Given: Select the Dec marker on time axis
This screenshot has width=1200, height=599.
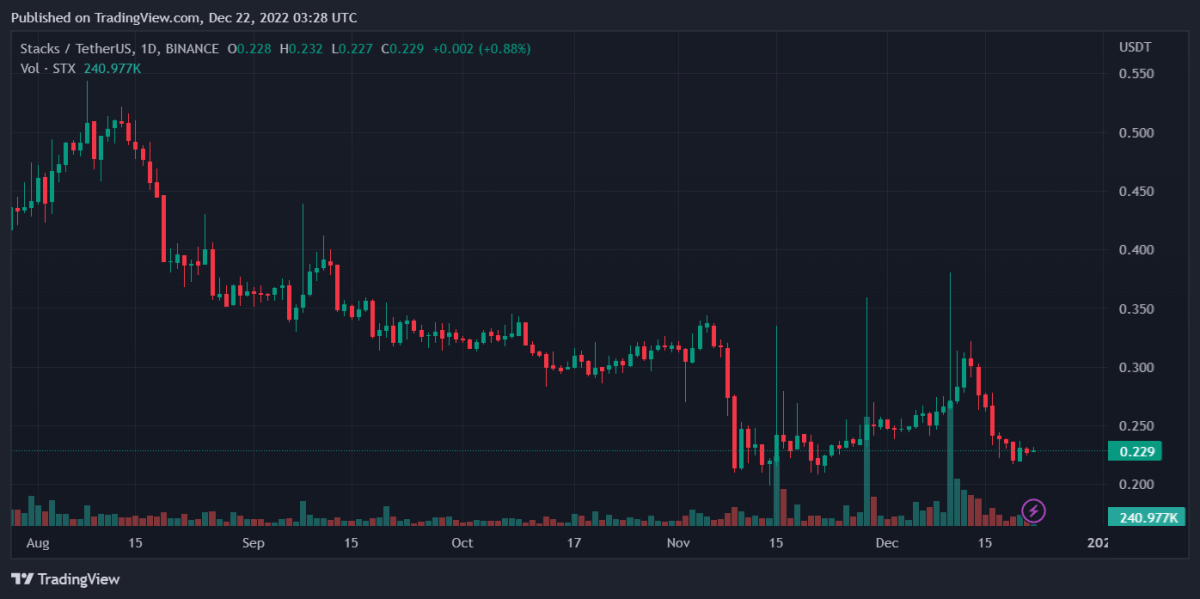Looking at the screenshot, I should point(886,543).
